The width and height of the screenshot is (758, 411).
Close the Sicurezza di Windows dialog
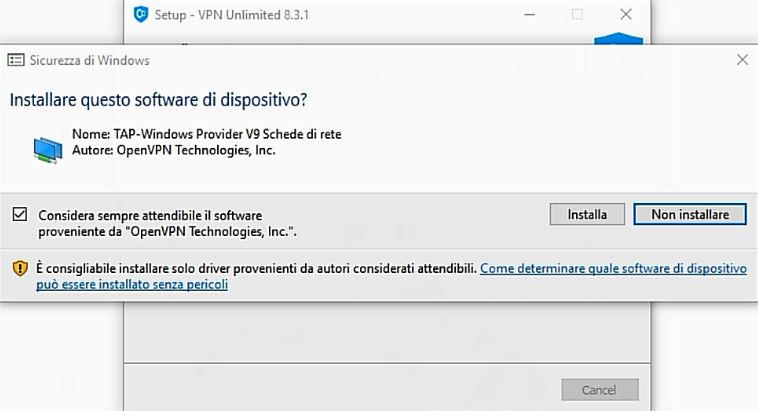coord(741,60)
